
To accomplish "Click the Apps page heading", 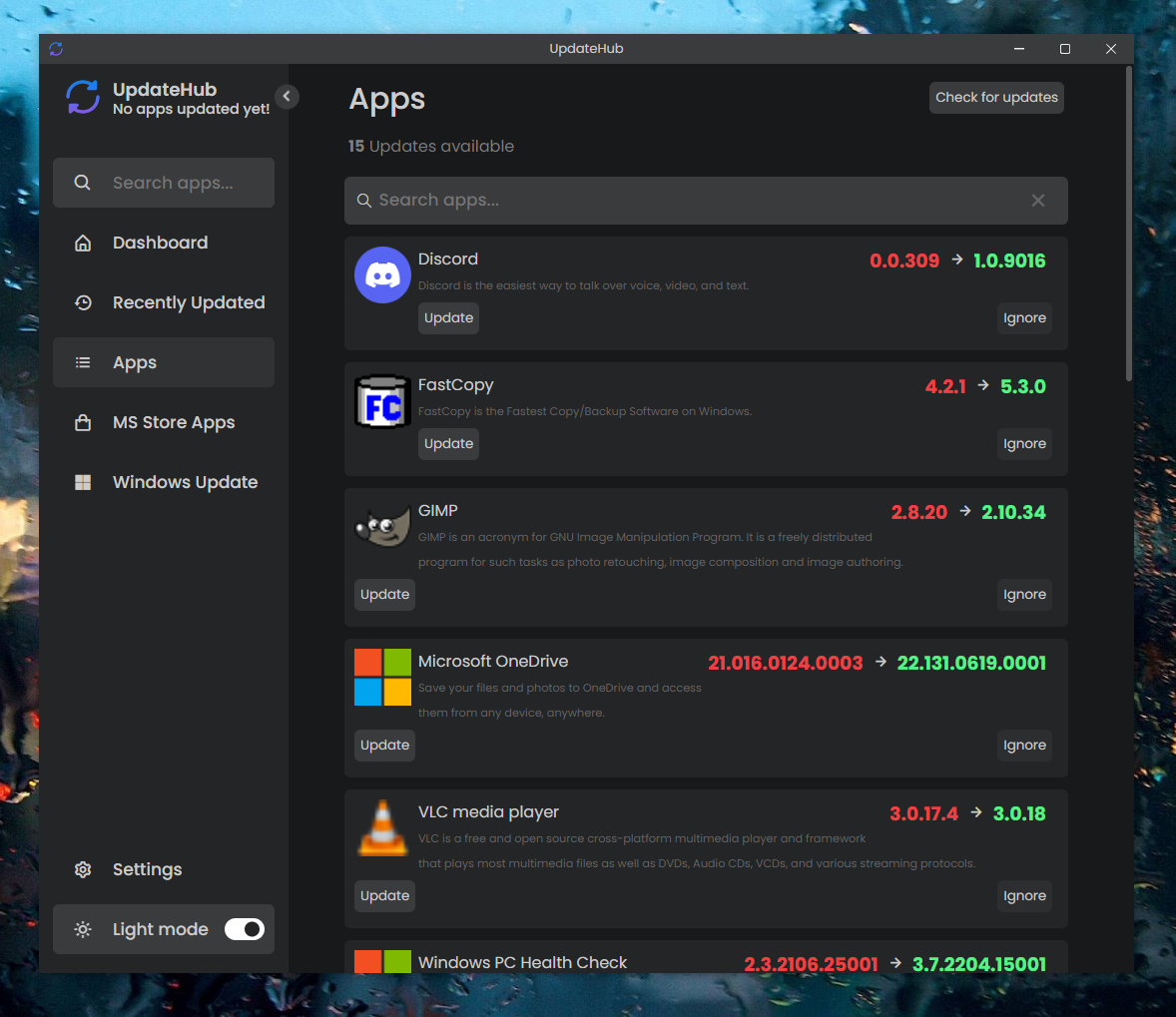I will [x=387, y=99].
